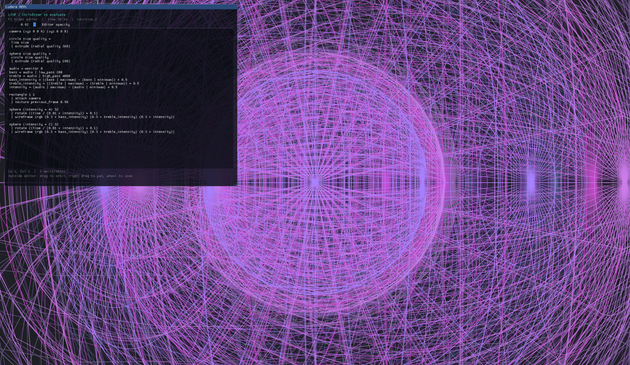The width and height of the screenshot is (630, 365).
Task: Select the 'audio = monitor 0' line
Action: [26, 68]
